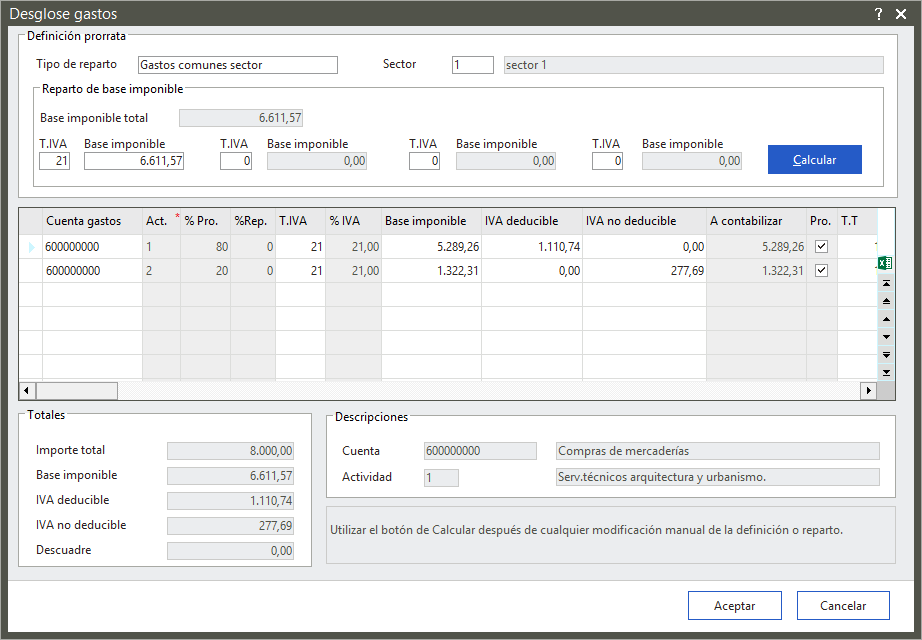Go to next page of grid rows
Screen dimensions: 922x640
tap(886, 354)
